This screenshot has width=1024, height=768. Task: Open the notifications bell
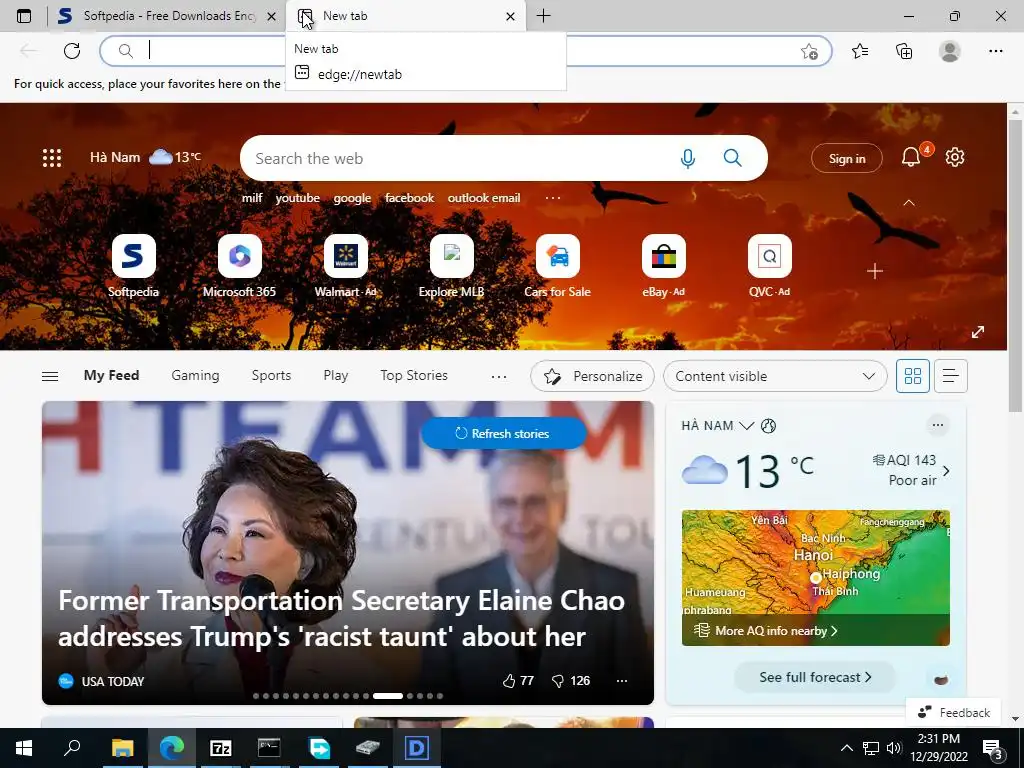click(911, 157)
